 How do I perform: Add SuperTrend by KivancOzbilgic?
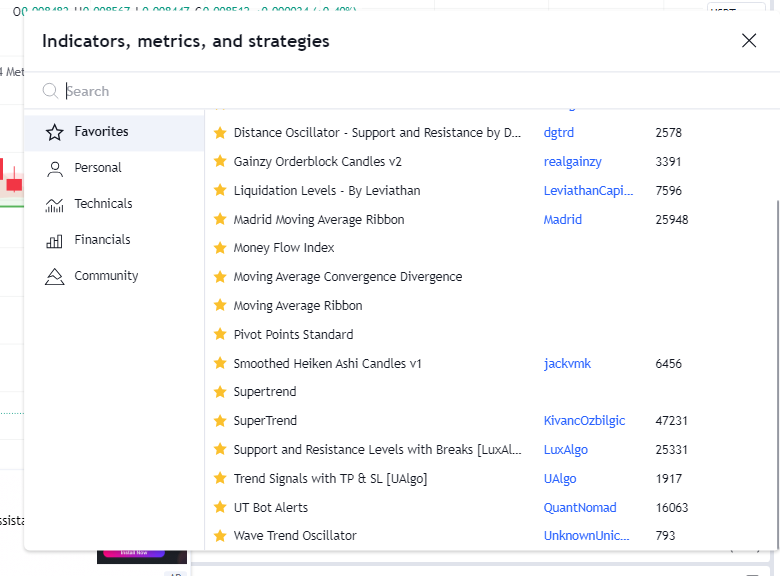[x=265, y=421]
